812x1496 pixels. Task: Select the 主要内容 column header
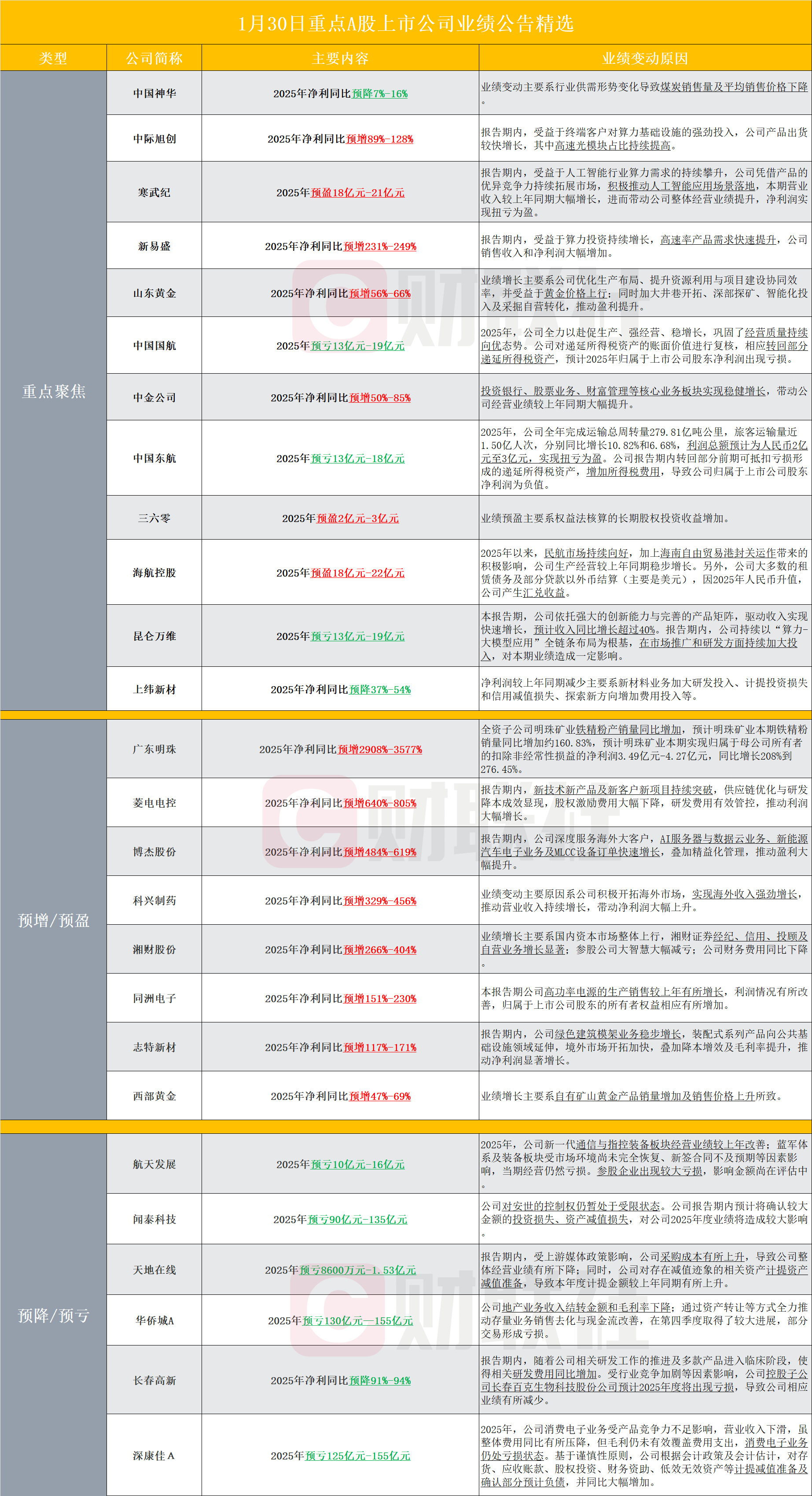pos(340,58)
